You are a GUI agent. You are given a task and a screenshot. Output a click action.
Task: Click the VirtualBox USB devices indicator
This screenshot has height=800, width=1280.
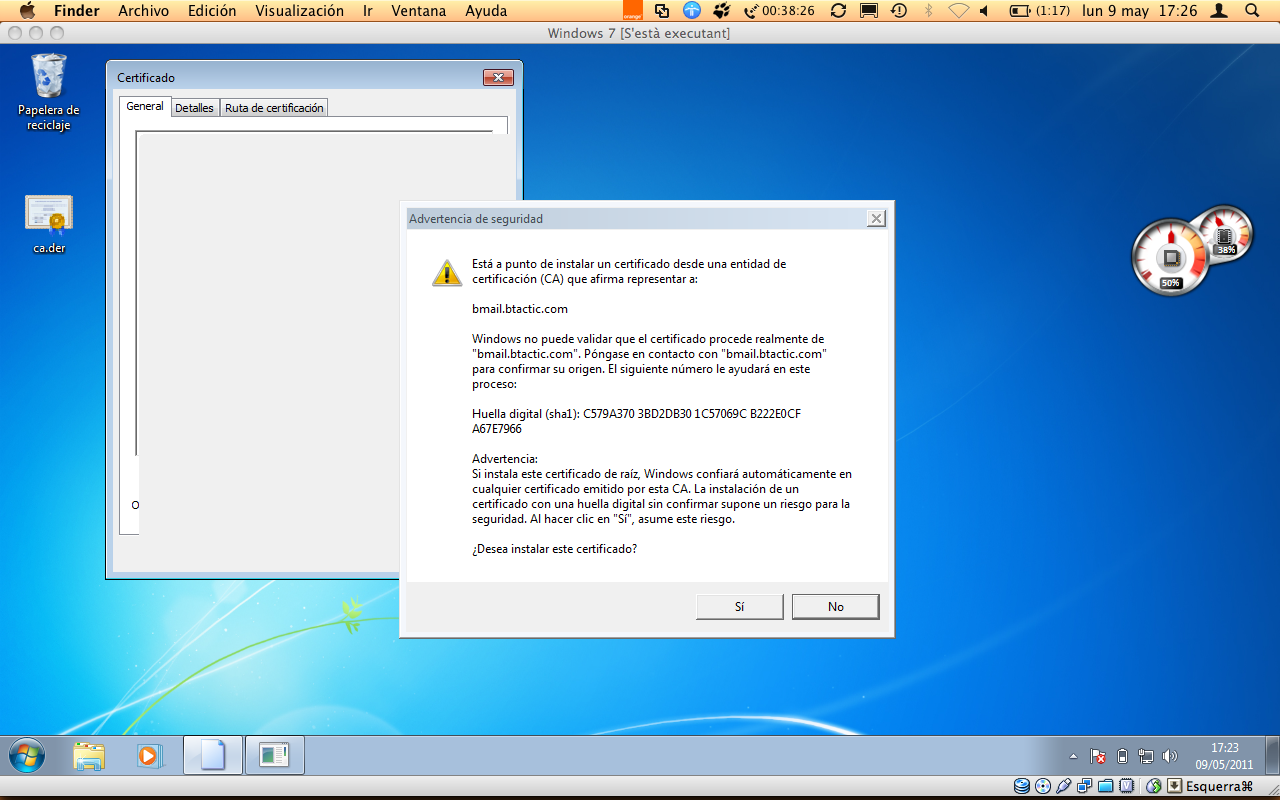click(1064, 787)
